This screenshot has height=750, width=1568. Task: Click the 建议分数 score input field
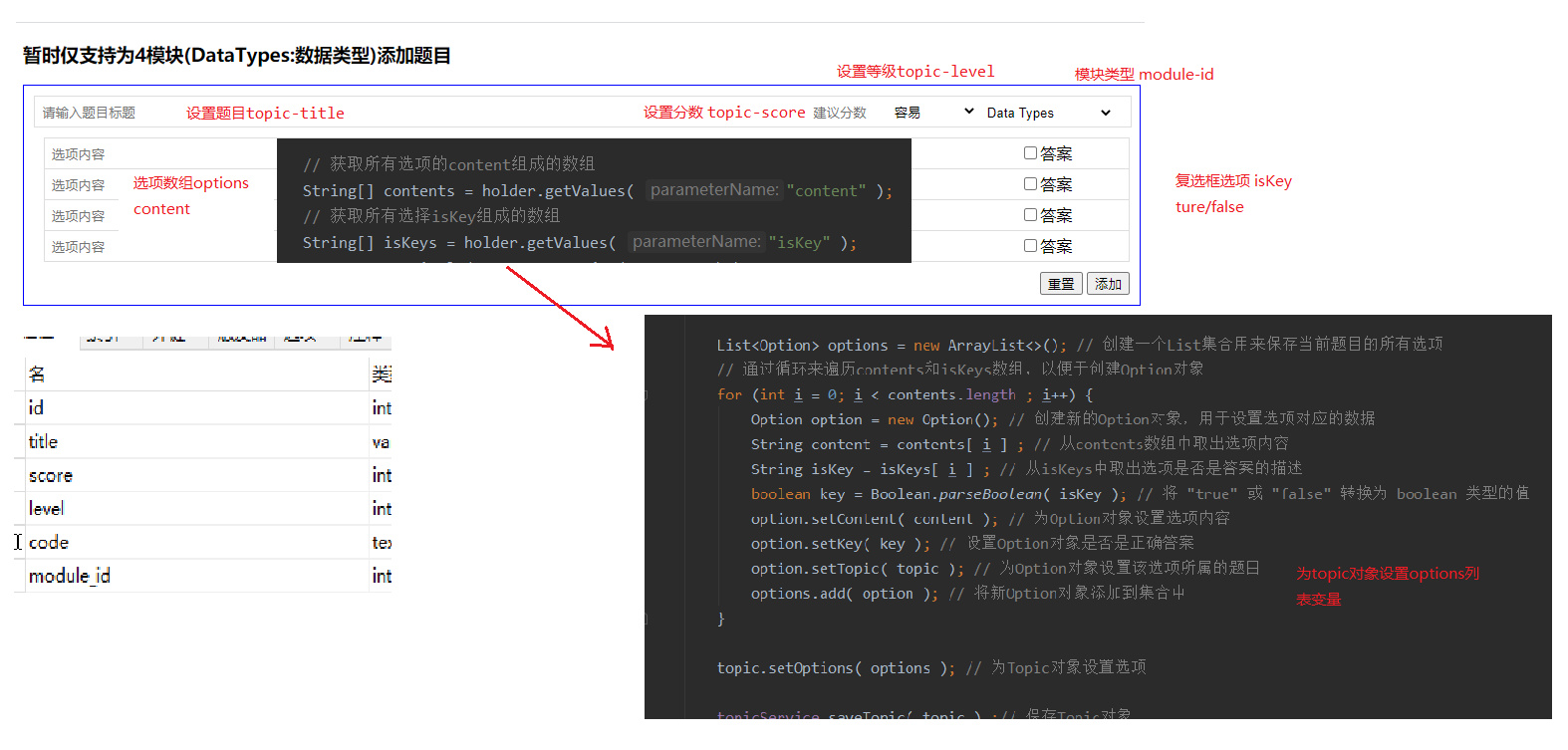click(x=845, y=113)
